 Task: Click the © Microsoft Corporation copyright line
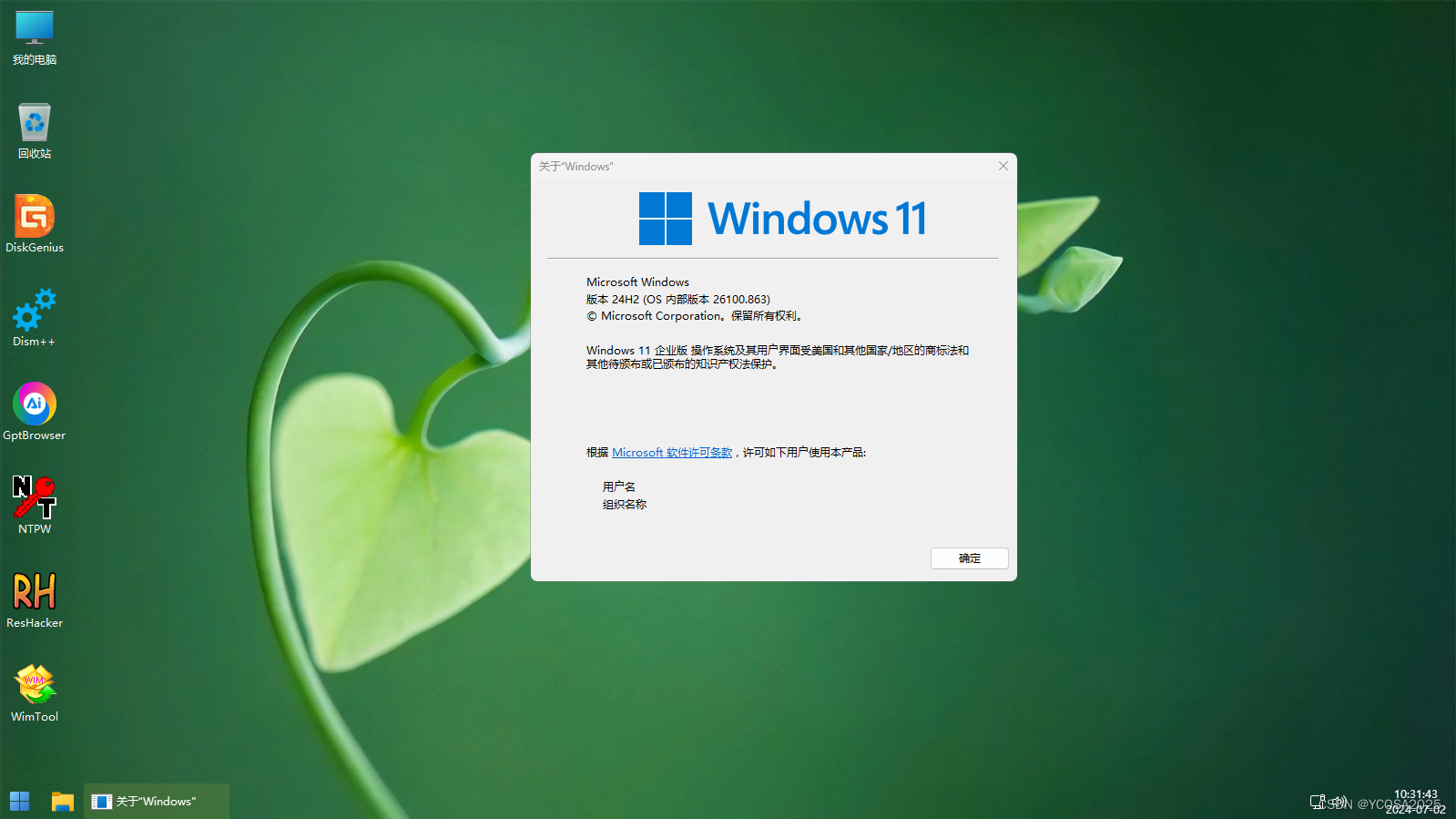coord(696,316)
